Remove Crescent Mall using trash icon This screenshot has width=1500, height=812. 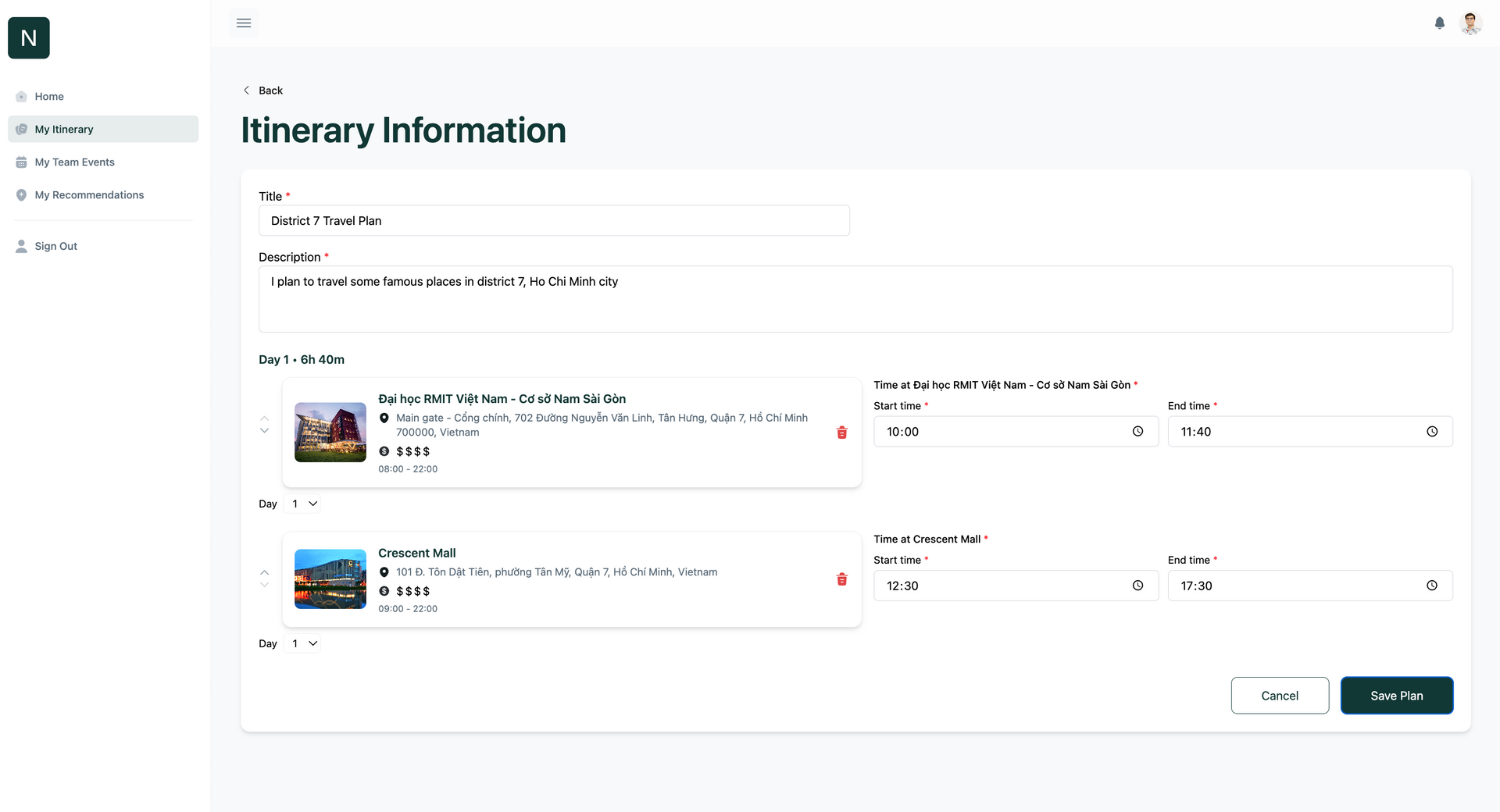click(x=841, y=579)
